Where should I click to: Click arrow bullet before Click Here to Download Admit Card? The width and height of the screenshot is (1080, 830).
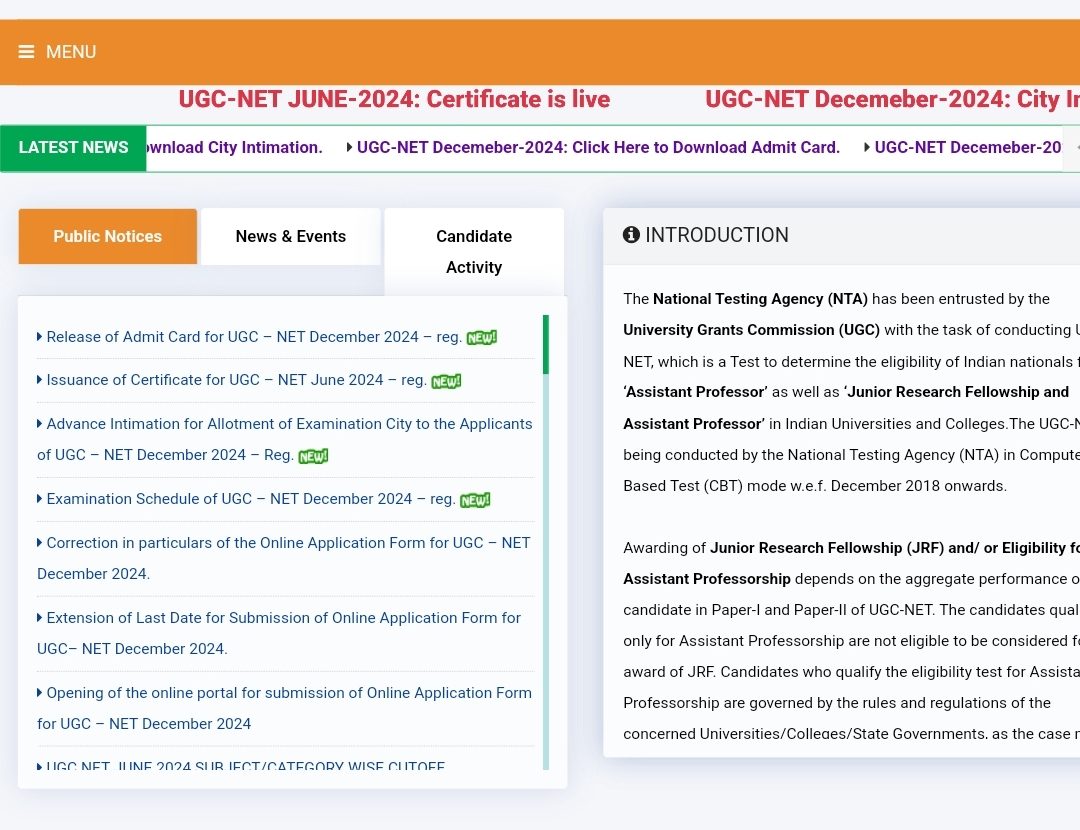[x=349, y=147]
